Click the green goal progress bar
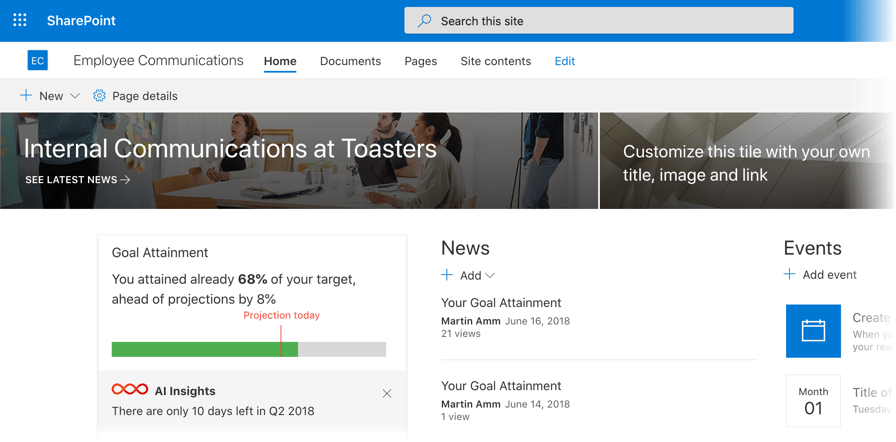The width and height of the screenshot is (896, 442). (205, 349)
